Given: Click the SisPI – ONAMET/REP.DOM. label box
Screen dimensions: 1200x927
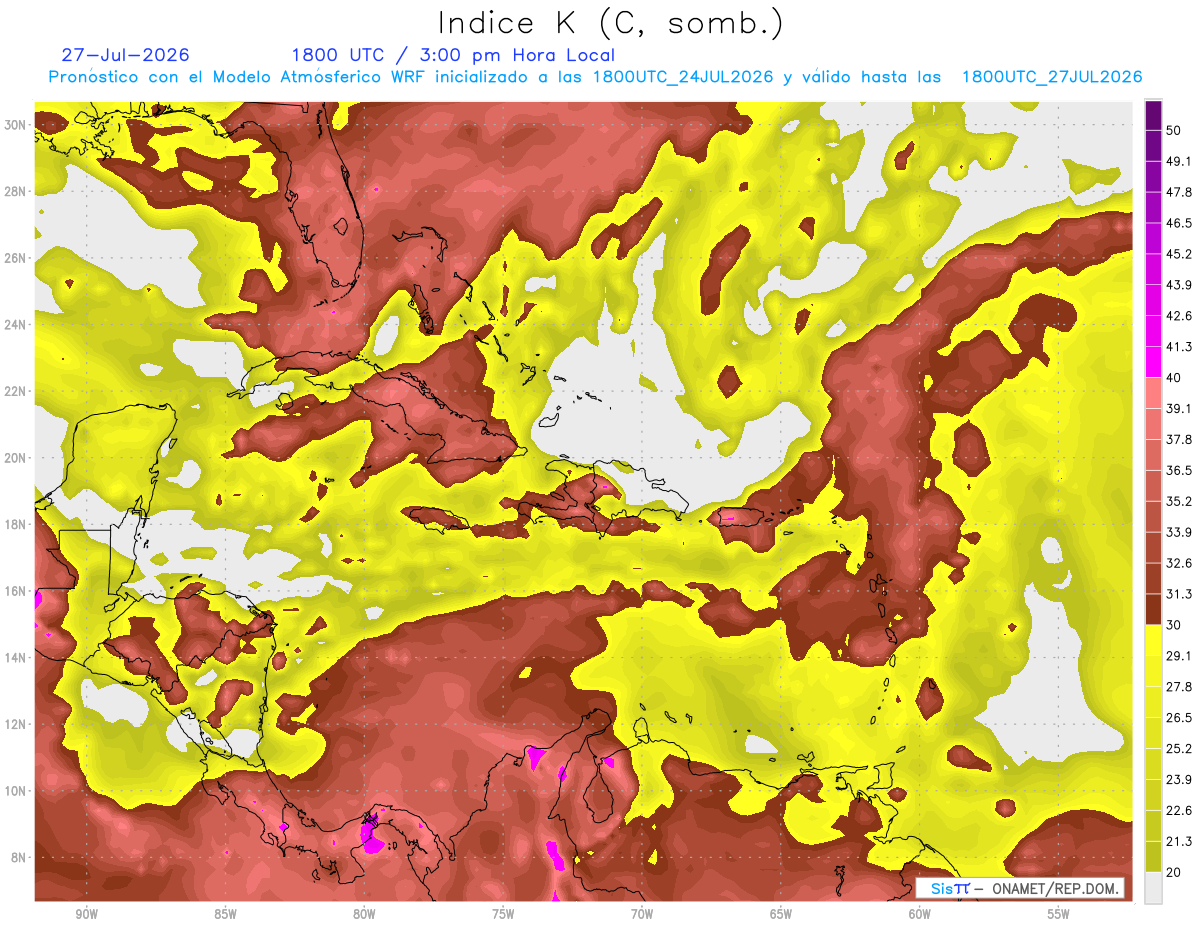Looking at the screenshot, I should point(1021,888).
